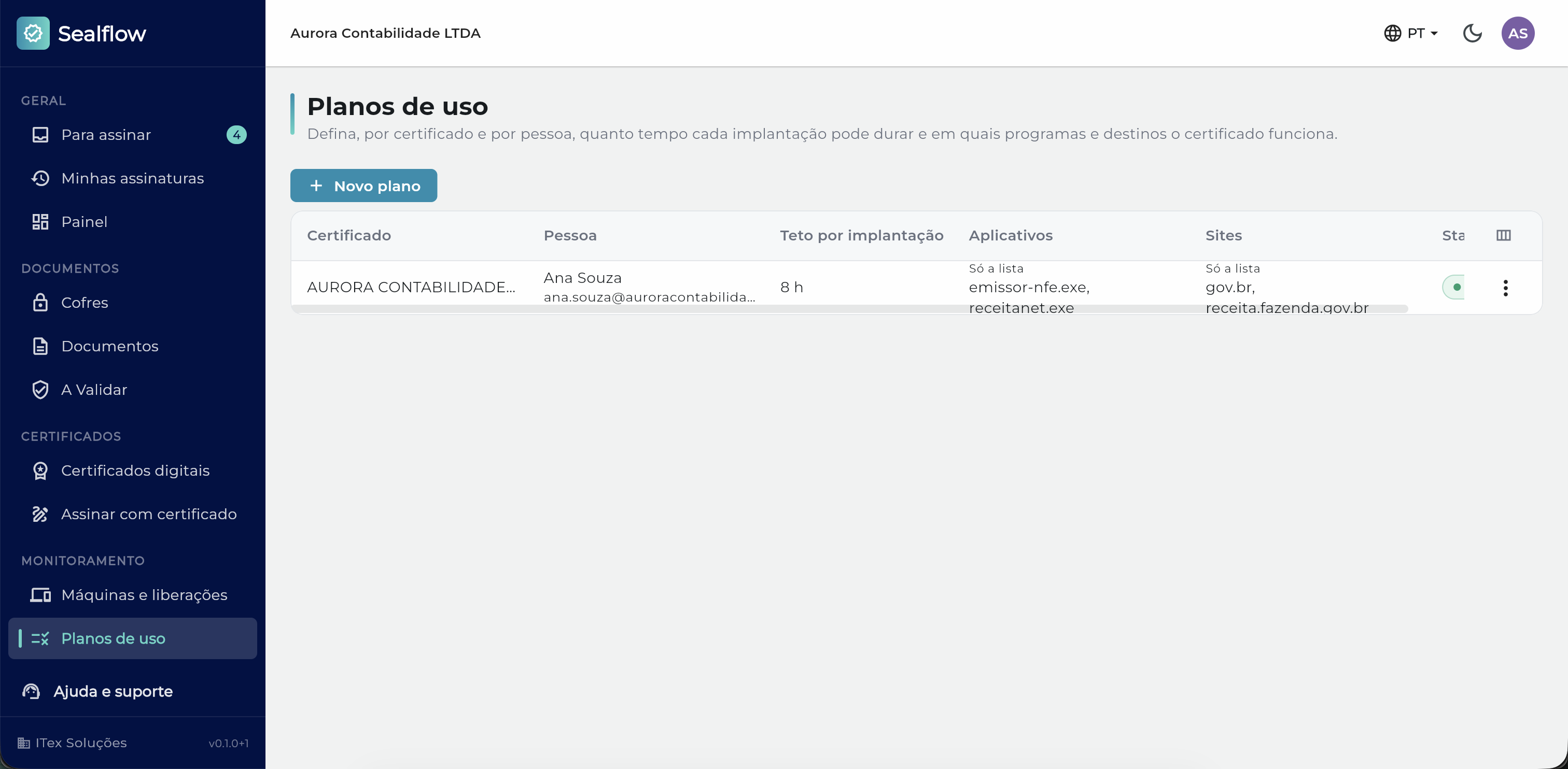Screen dimensions: 1568x769
Task: Click the Pessoa column header
Action: [570, 235]
